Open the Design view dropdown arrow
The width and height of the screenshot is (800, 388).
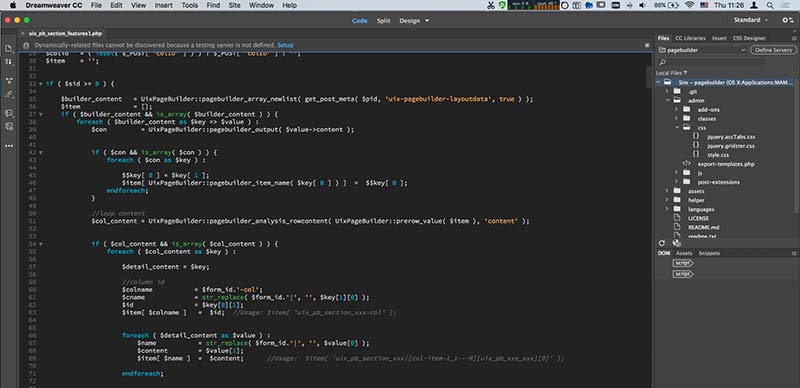(427, 21)
